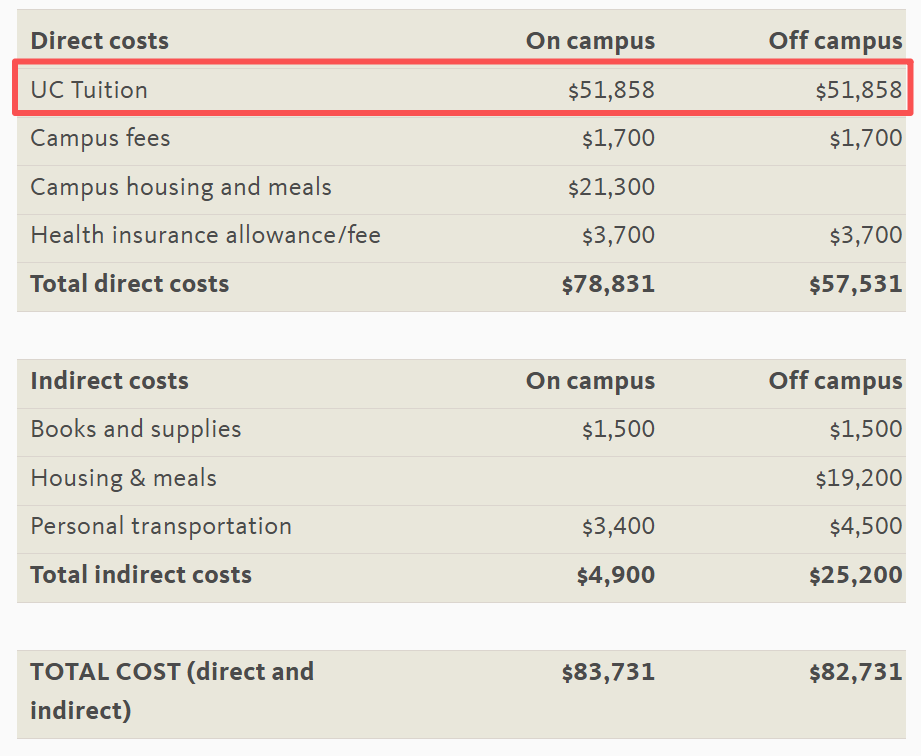Click the "Total indirect costs" row label
921x756 pixels.
click(141, 575)
